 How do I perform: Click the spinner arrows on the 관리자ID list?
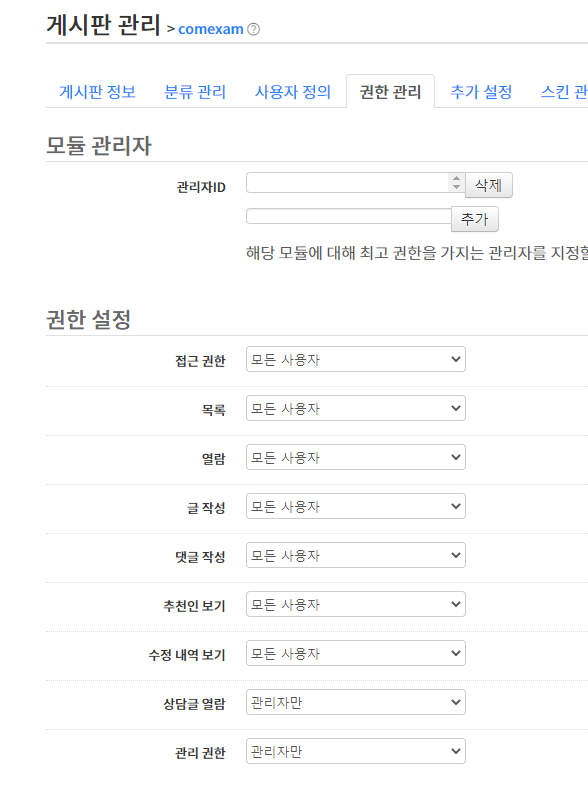point(456,183)
